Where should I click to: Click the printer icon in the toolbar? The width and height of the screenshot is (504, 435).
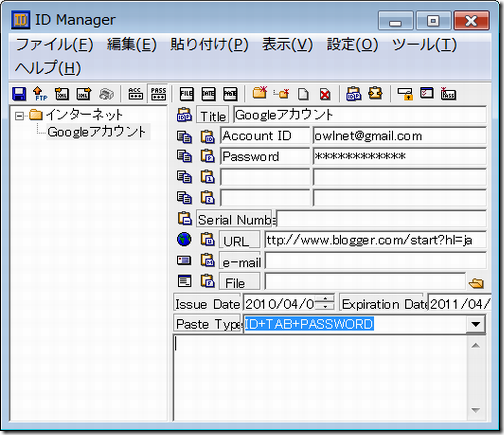tap(106, 94)
